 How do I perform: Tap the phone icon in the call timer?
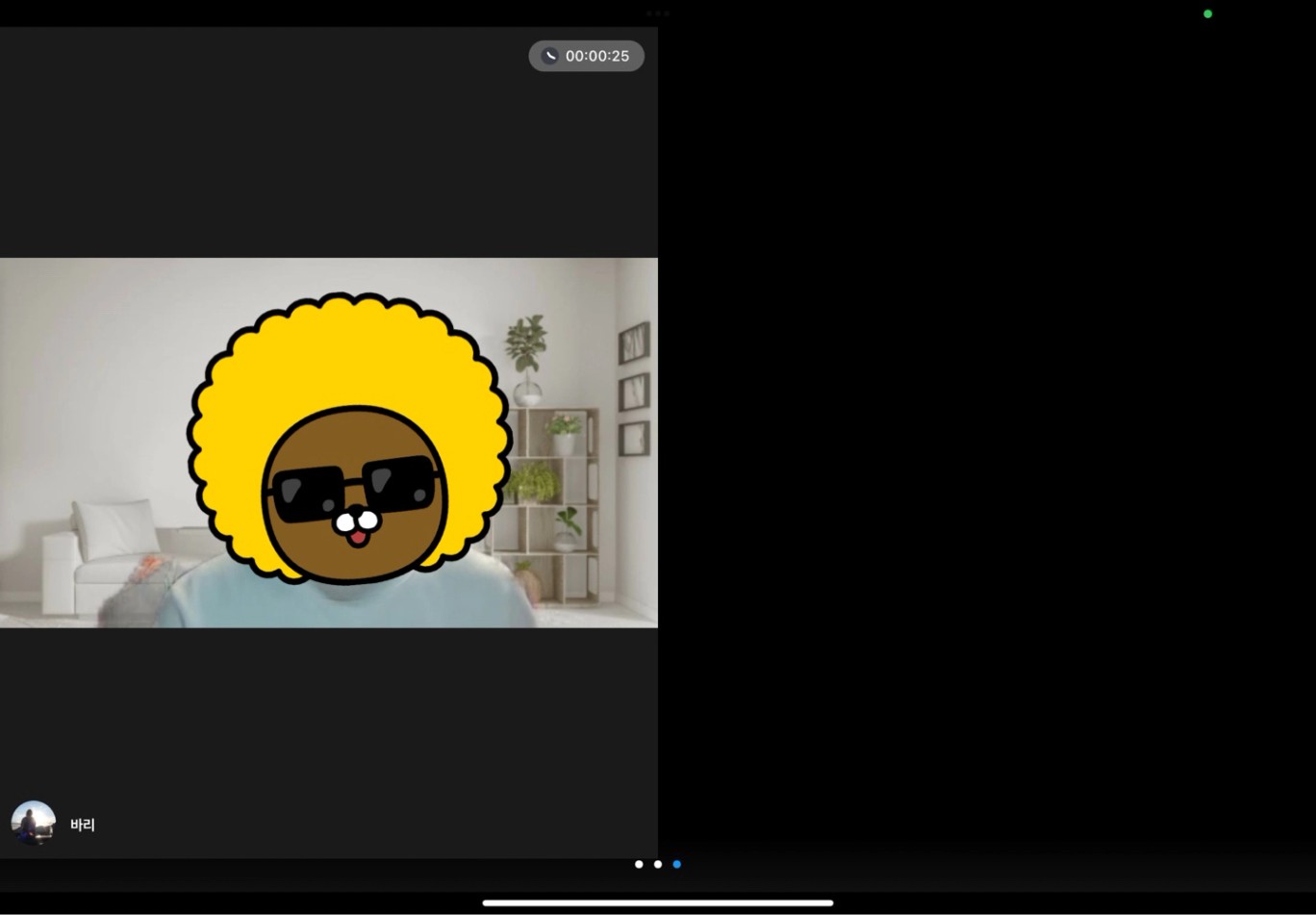coord(550,56)
